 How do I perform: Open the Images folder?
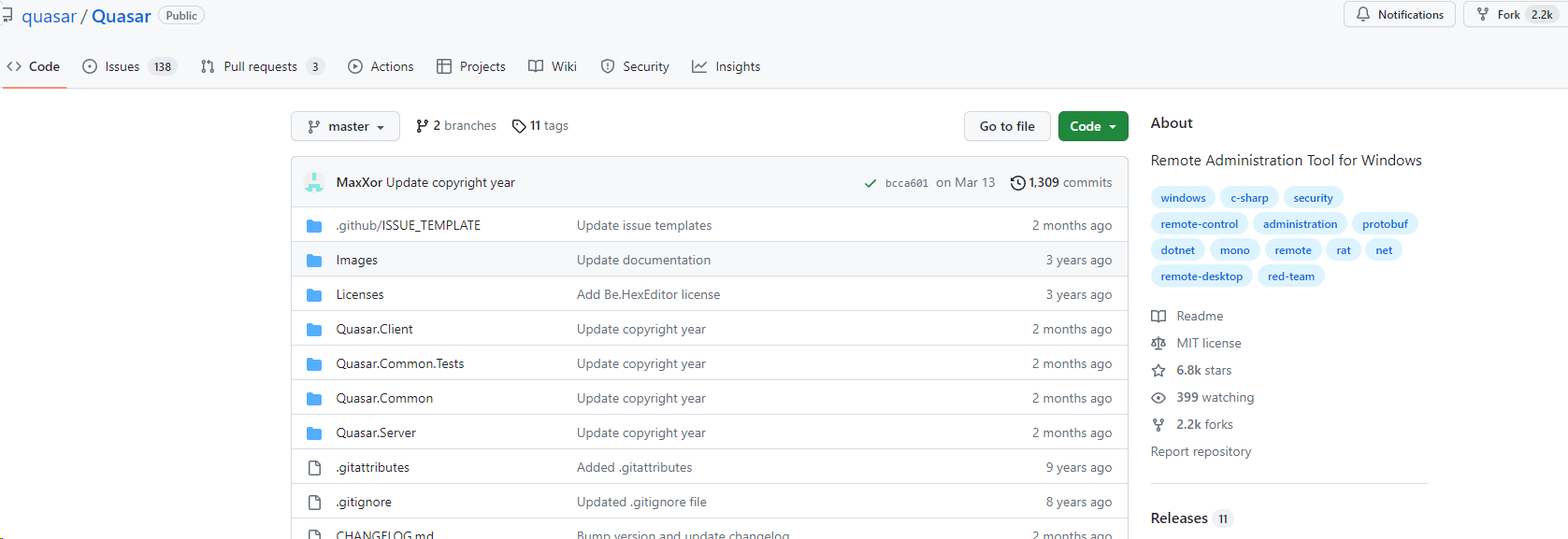(357, 260)
